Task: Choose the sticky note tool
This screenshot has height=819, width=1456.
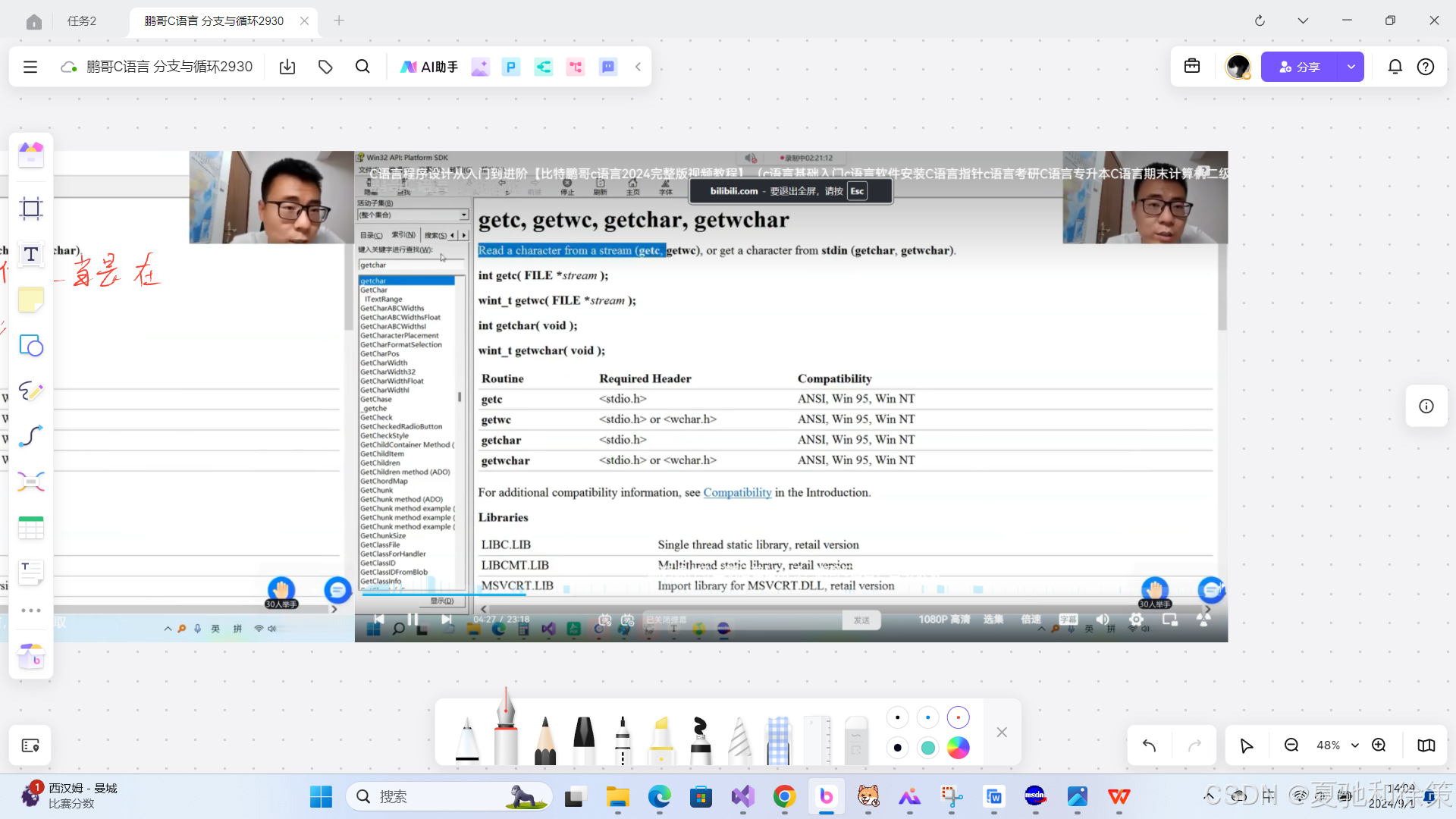Action: click(x=31, y=300)
